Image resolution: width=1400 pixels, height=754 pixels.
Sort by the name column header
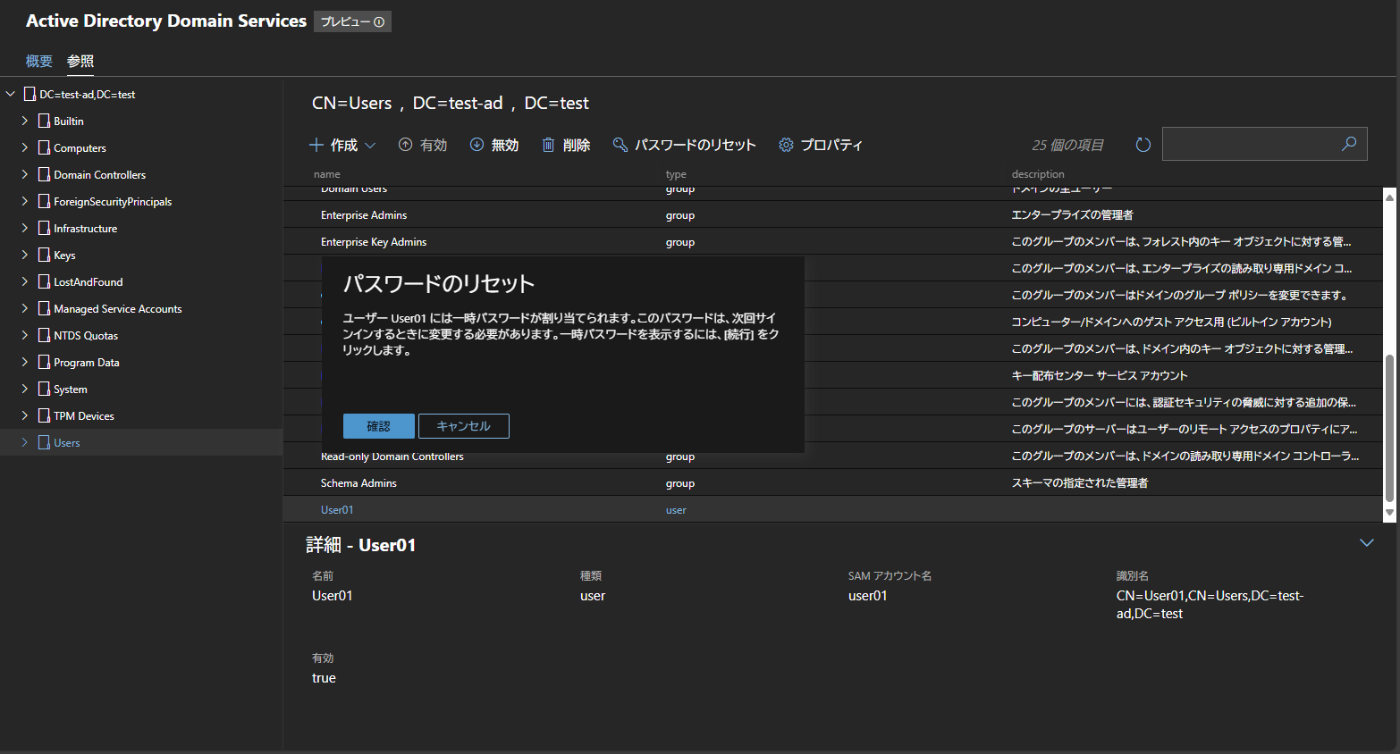tap(327, 174)
